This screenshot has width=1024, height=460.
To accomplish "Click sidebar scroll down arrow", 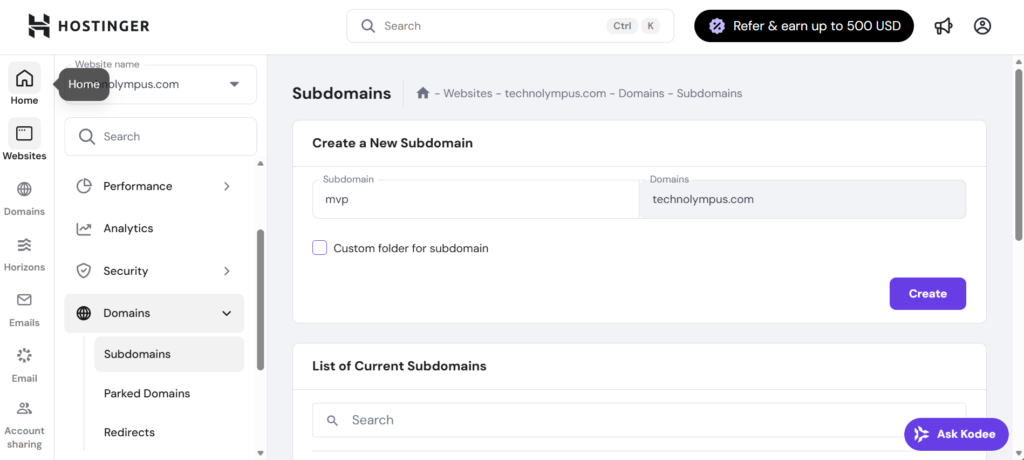I will tap(261, 453).
